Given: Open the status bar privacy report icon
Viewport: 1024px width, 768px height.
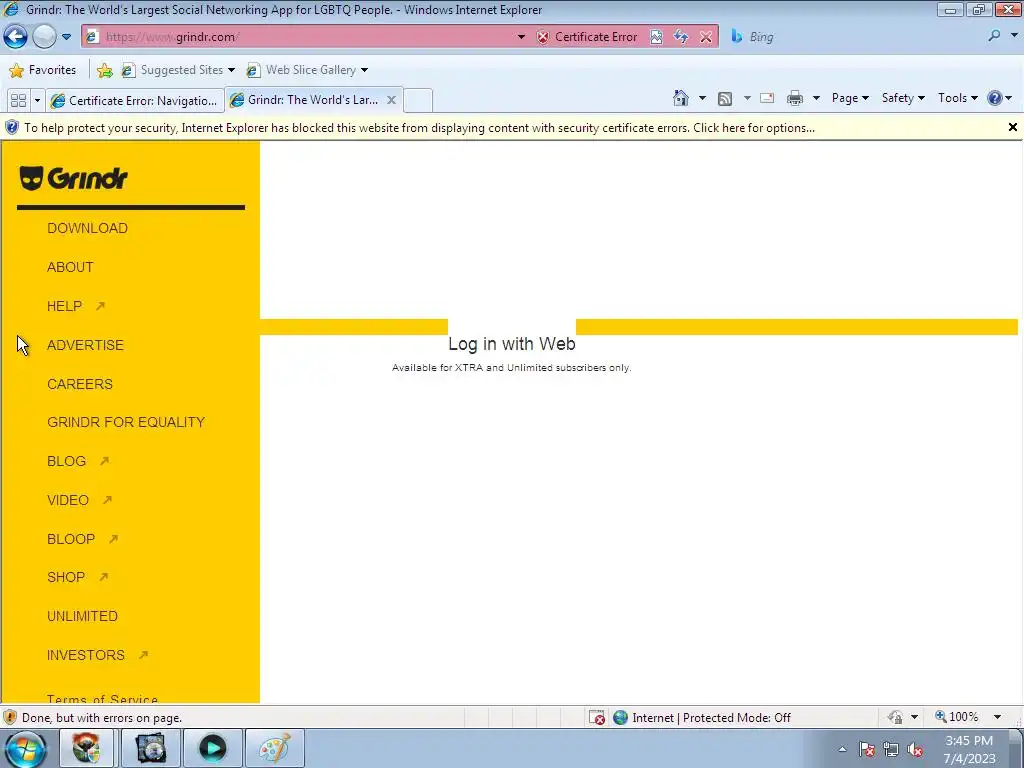Looking at the screenshot, I should click(895, 718).
